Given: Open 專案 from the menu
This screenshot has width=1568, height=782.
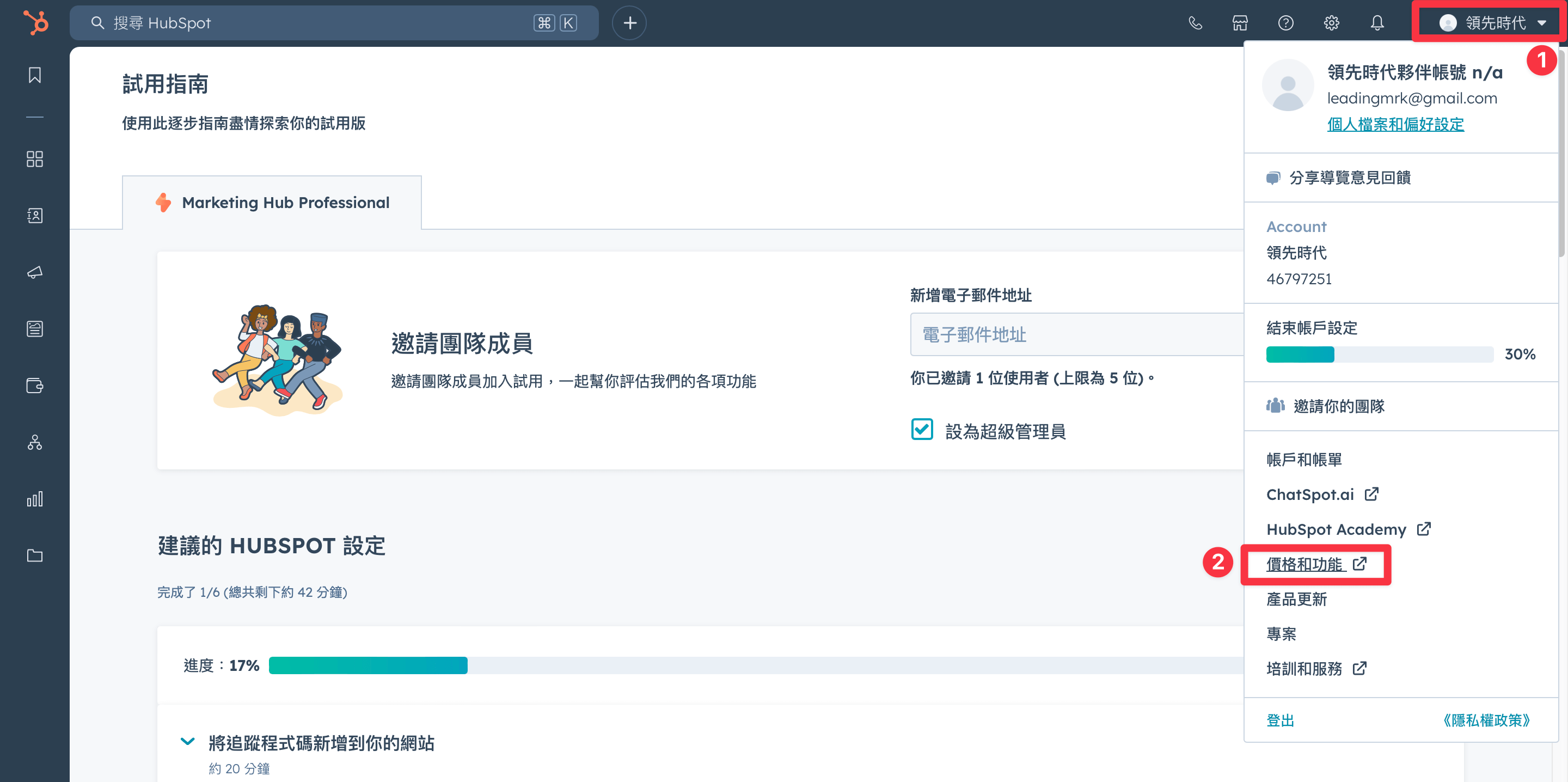Looking at the screenshot, I should pyautogui.click(x=1281, y=633).
